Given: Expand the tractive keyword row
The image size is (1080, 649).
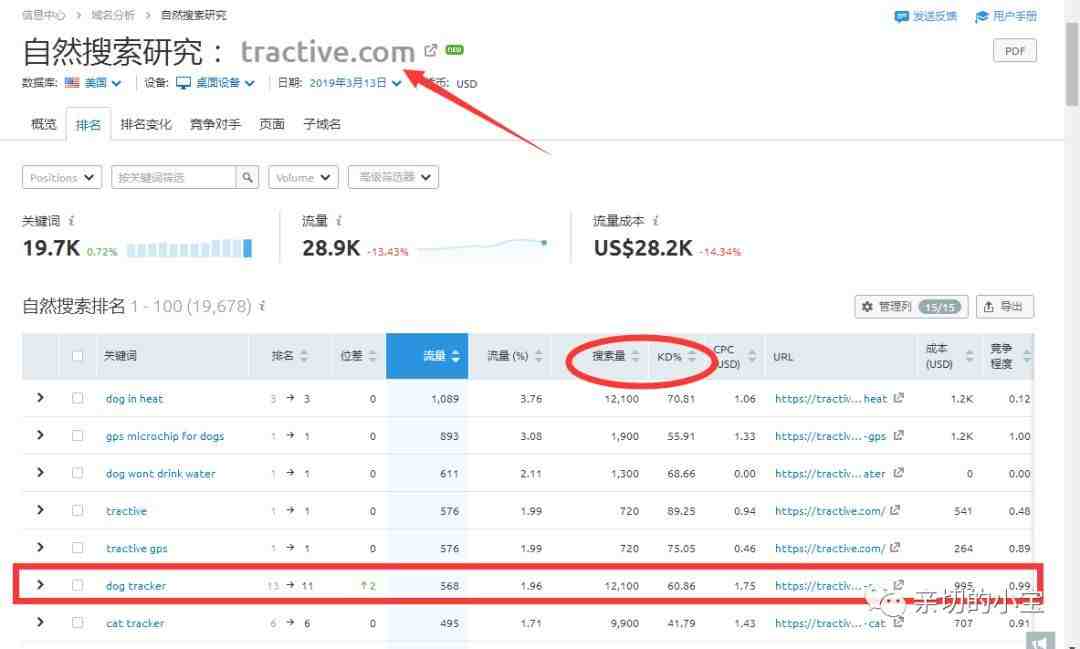Looking at the screenshot, I should (40, 510).
